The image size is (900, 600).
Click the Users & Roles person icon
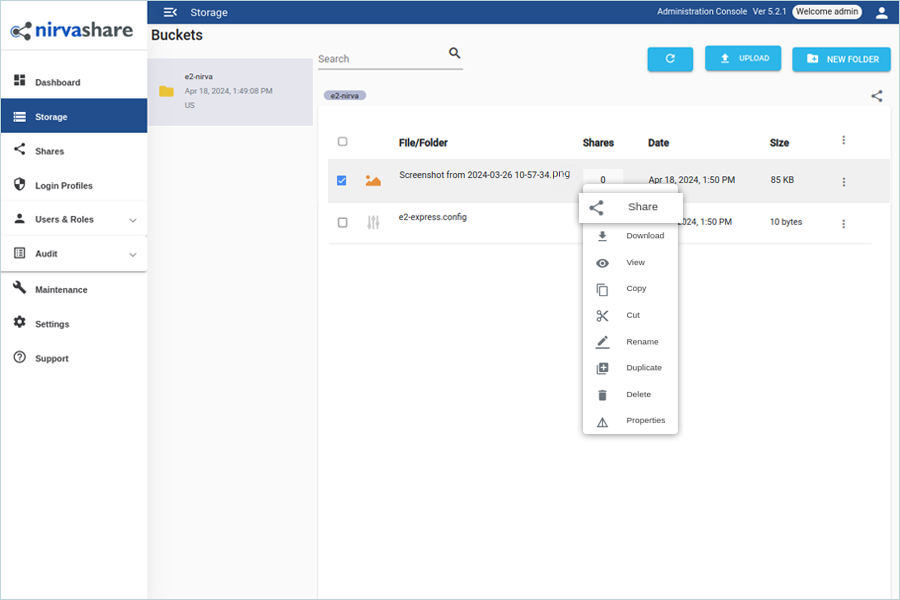point(20,218)
